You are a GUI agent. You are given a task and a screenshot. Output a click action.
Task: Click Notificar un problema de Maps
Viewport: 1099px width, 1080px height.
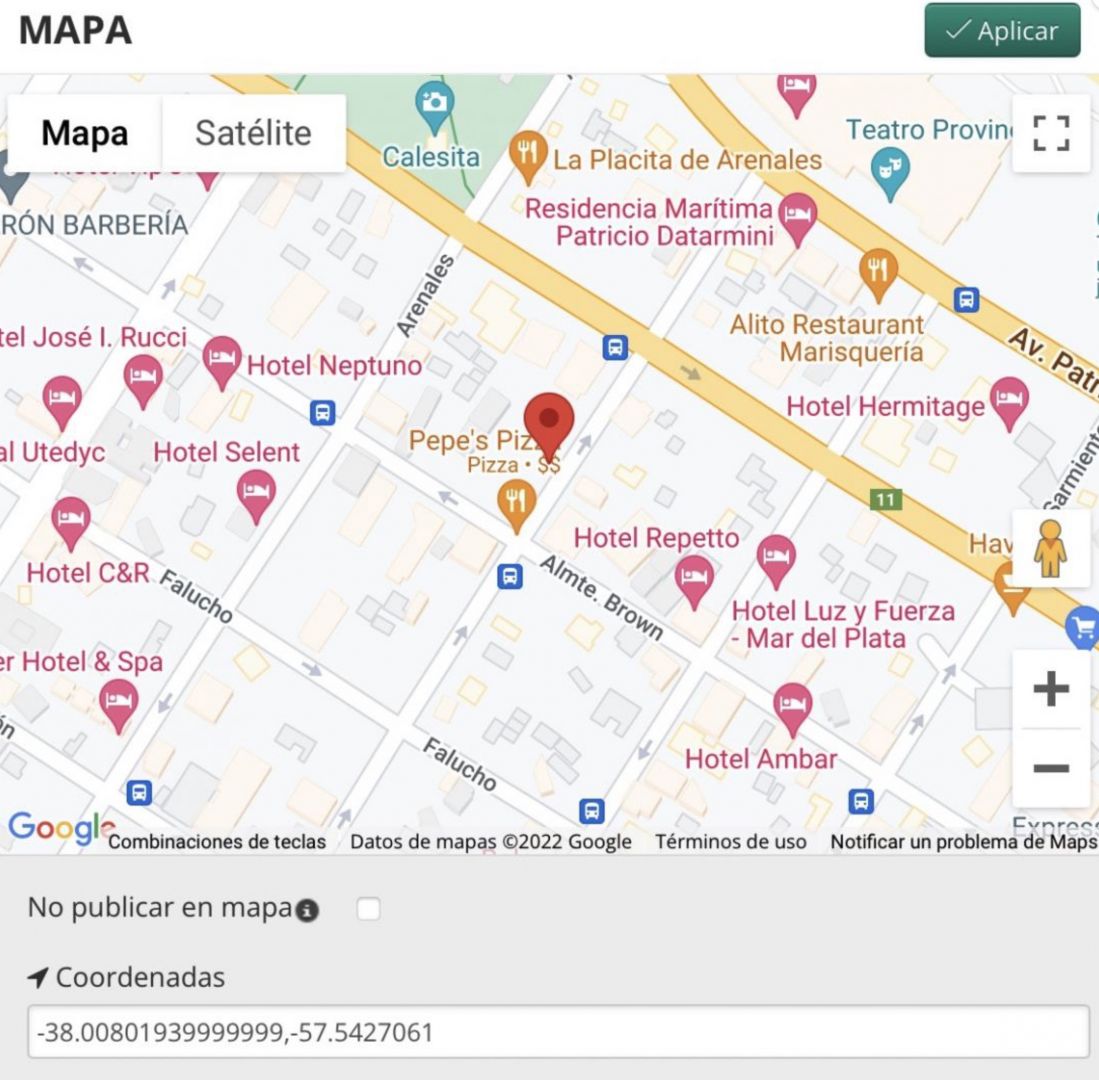pyautogui.click(x=963, y=842)
